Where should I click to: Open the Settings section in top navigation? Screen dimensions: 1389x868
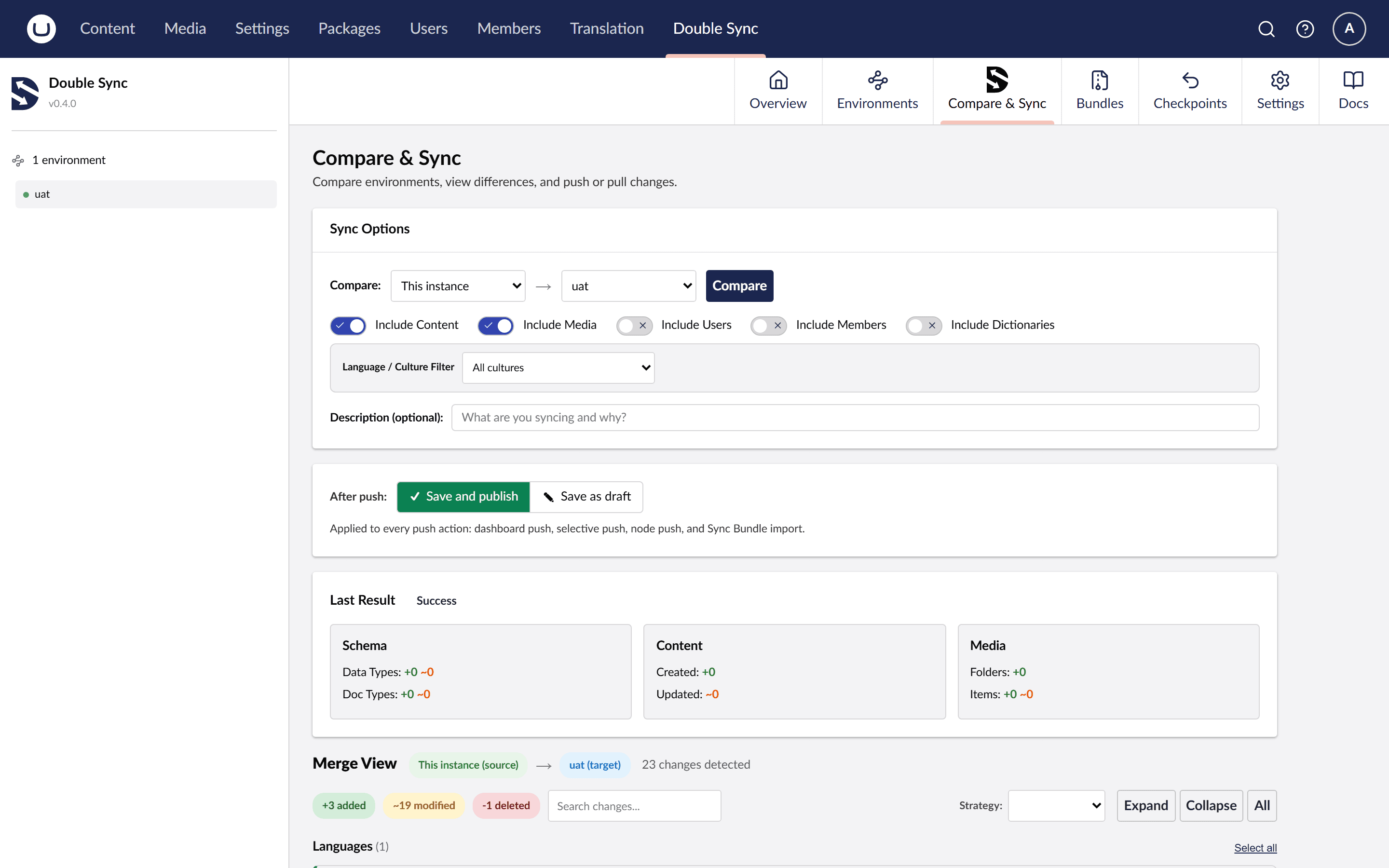tap(262, 29)
